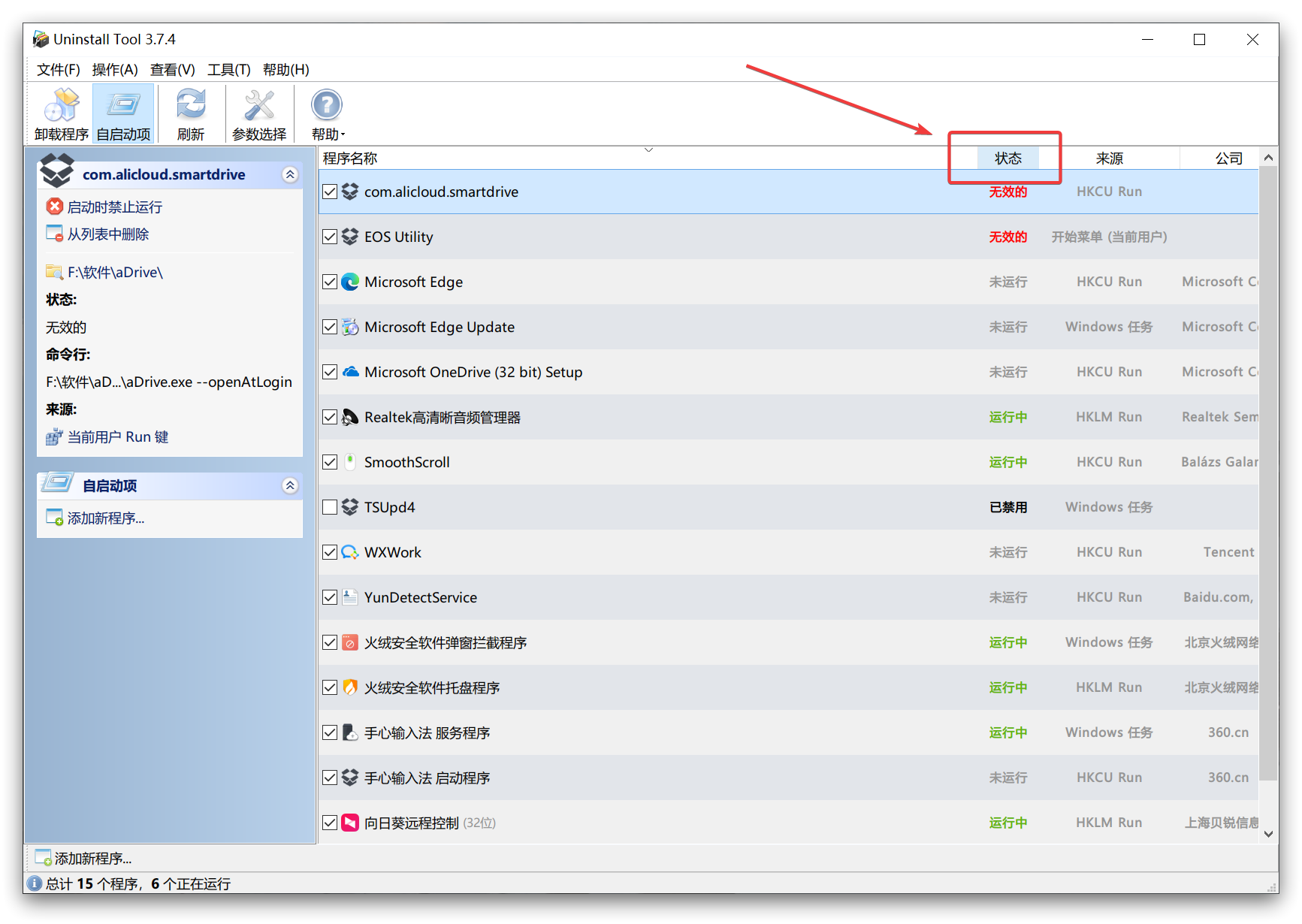Click the scrollbar up arrow
Viewport: 1302px width, 924px height.
point(1268,158)
